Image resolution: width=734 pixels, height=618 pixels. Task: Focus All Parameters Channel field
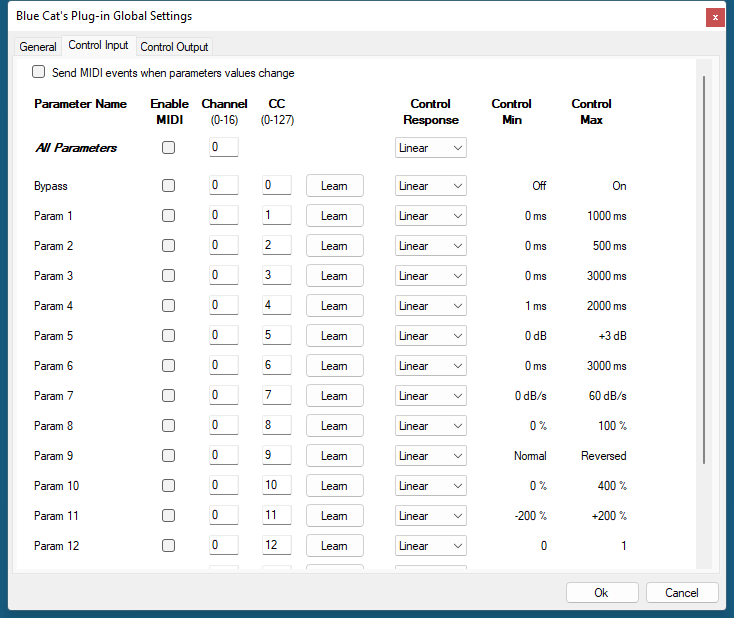tap(224, 147)
